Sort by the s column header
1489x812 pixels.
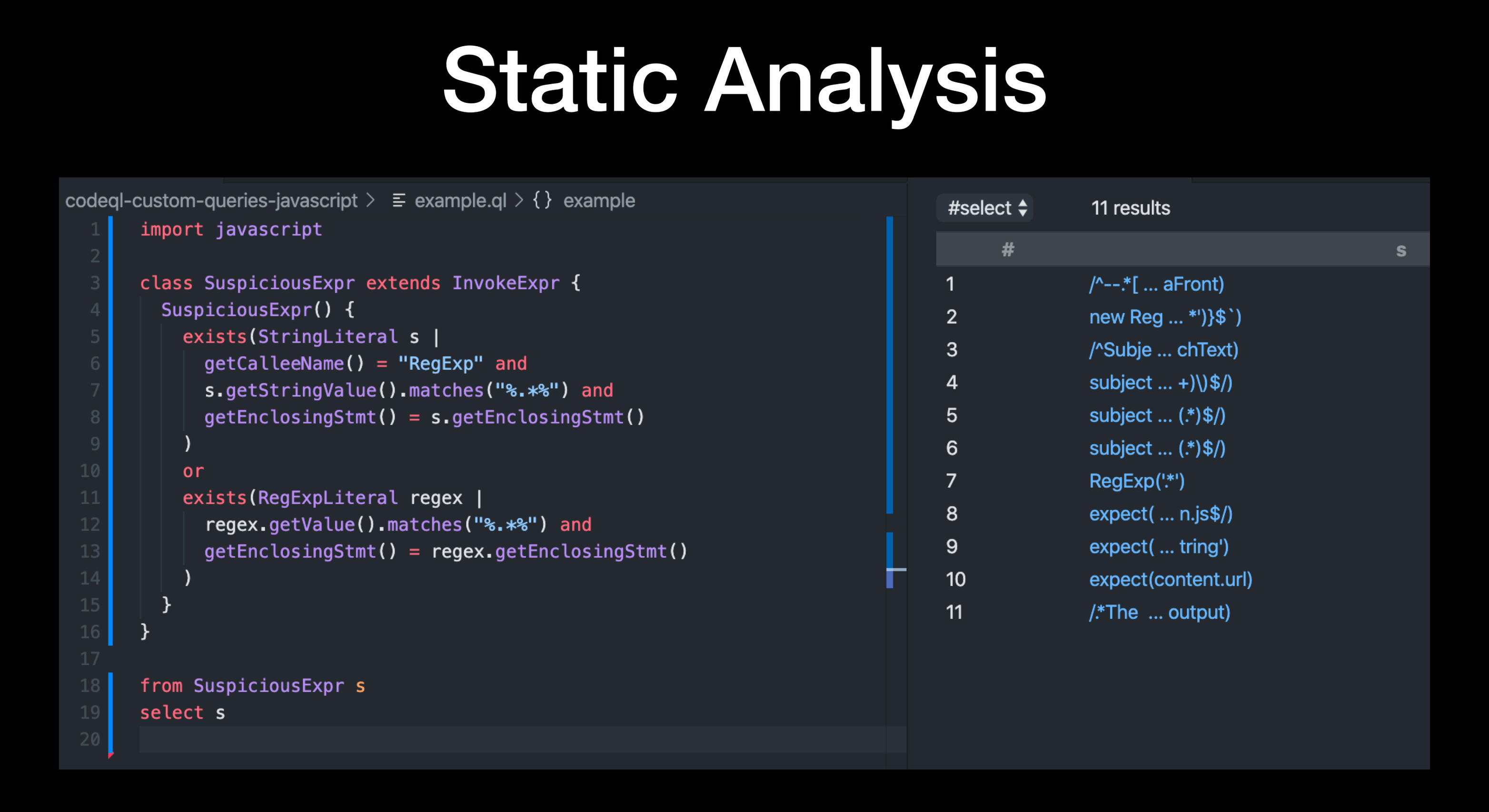[1400, 250]
